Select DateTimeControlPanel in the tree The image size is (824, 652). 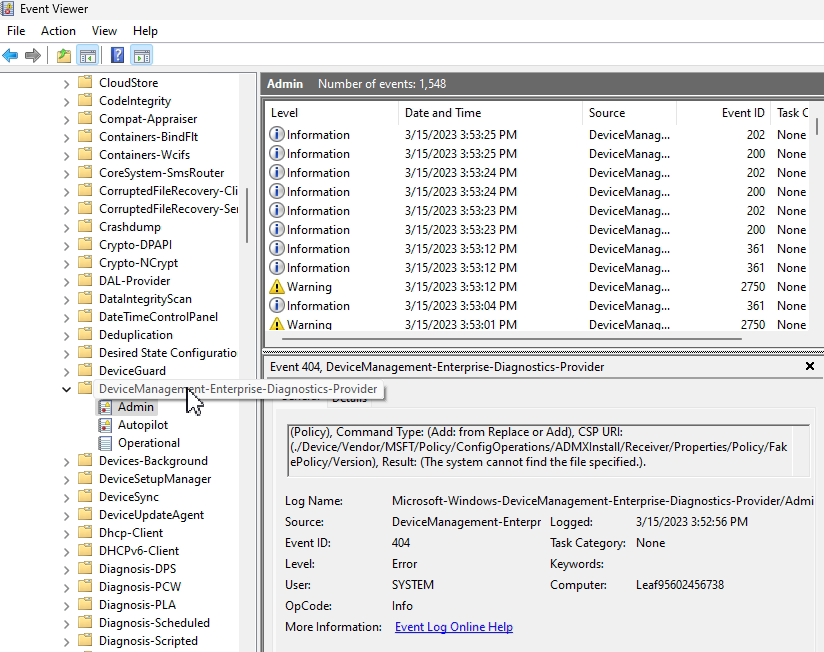[x=158, y=317]
